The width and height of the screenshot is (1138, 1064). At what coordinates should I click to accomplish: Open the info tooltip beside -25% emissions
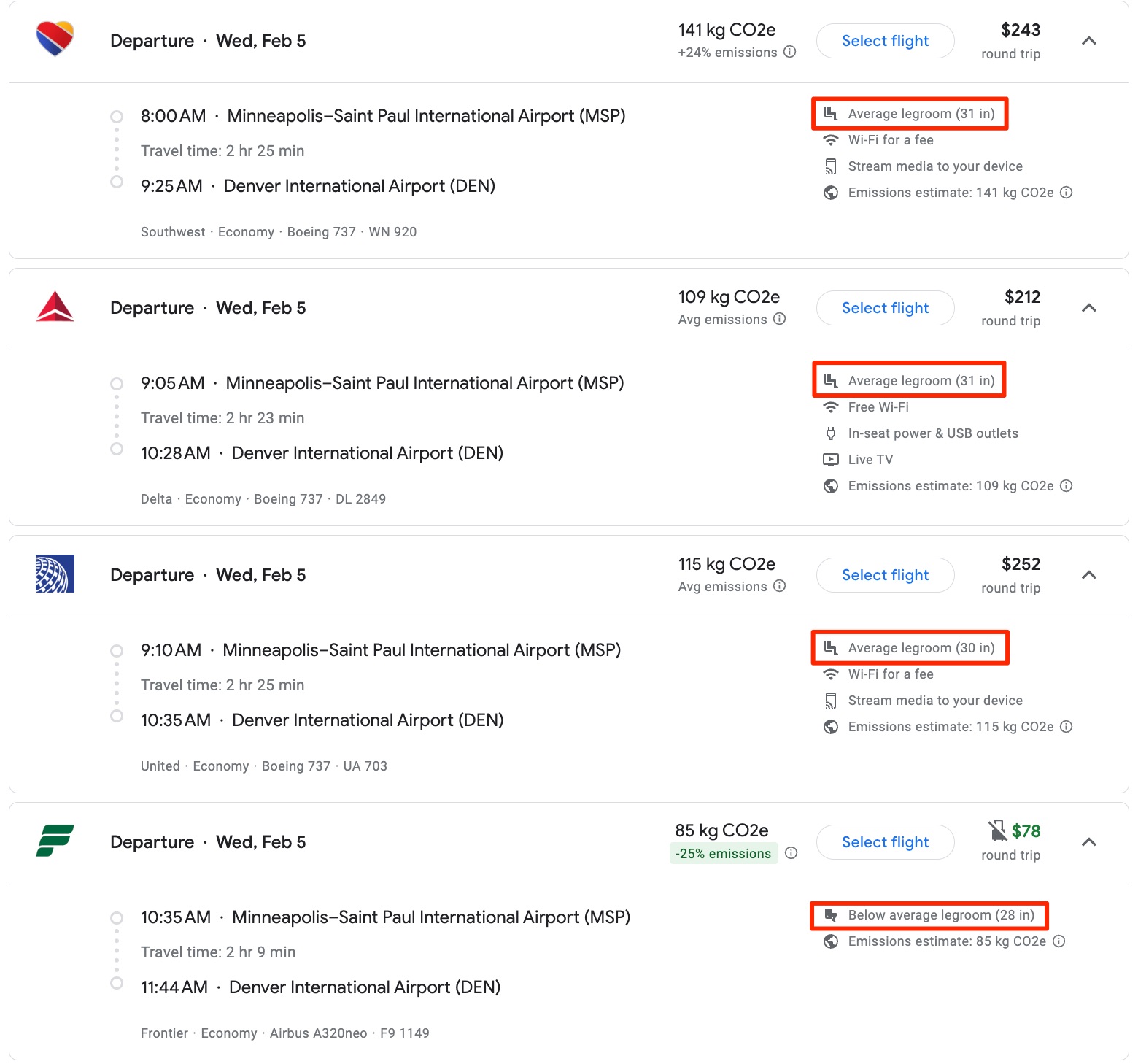click(792, 853)
